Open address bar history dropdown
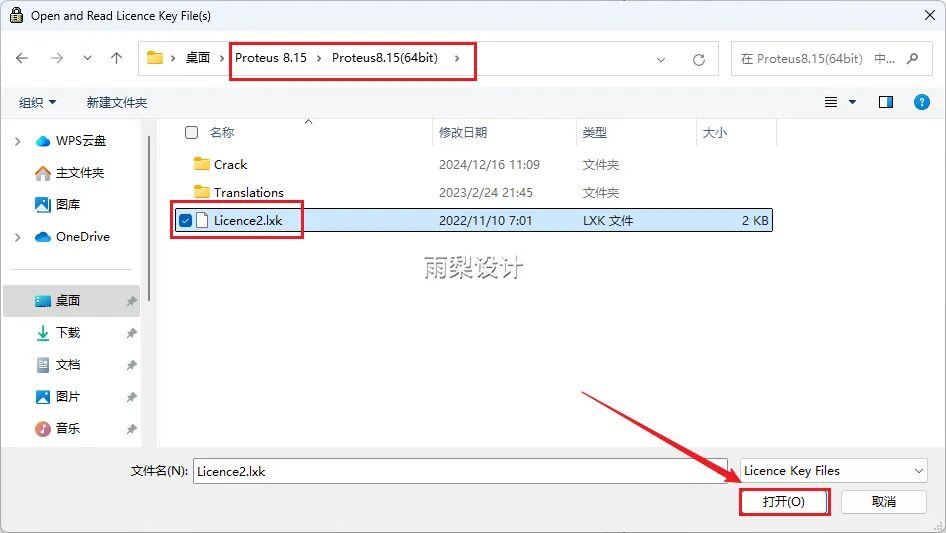This screenshot has height=533, width=946. coord(661,59)
